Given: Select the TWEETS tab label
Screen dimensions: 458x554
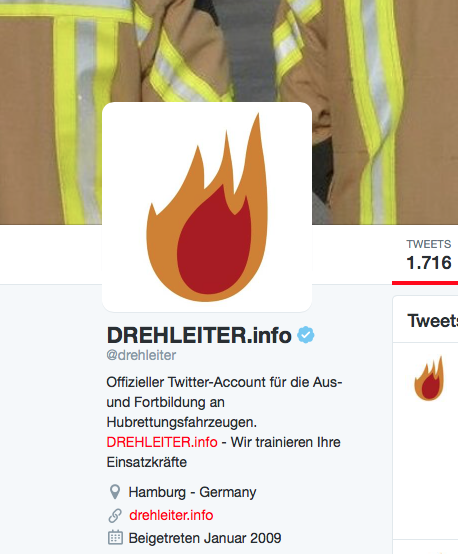Looking at the screenshot, I should pyautogui.click(x=429, y=244).
